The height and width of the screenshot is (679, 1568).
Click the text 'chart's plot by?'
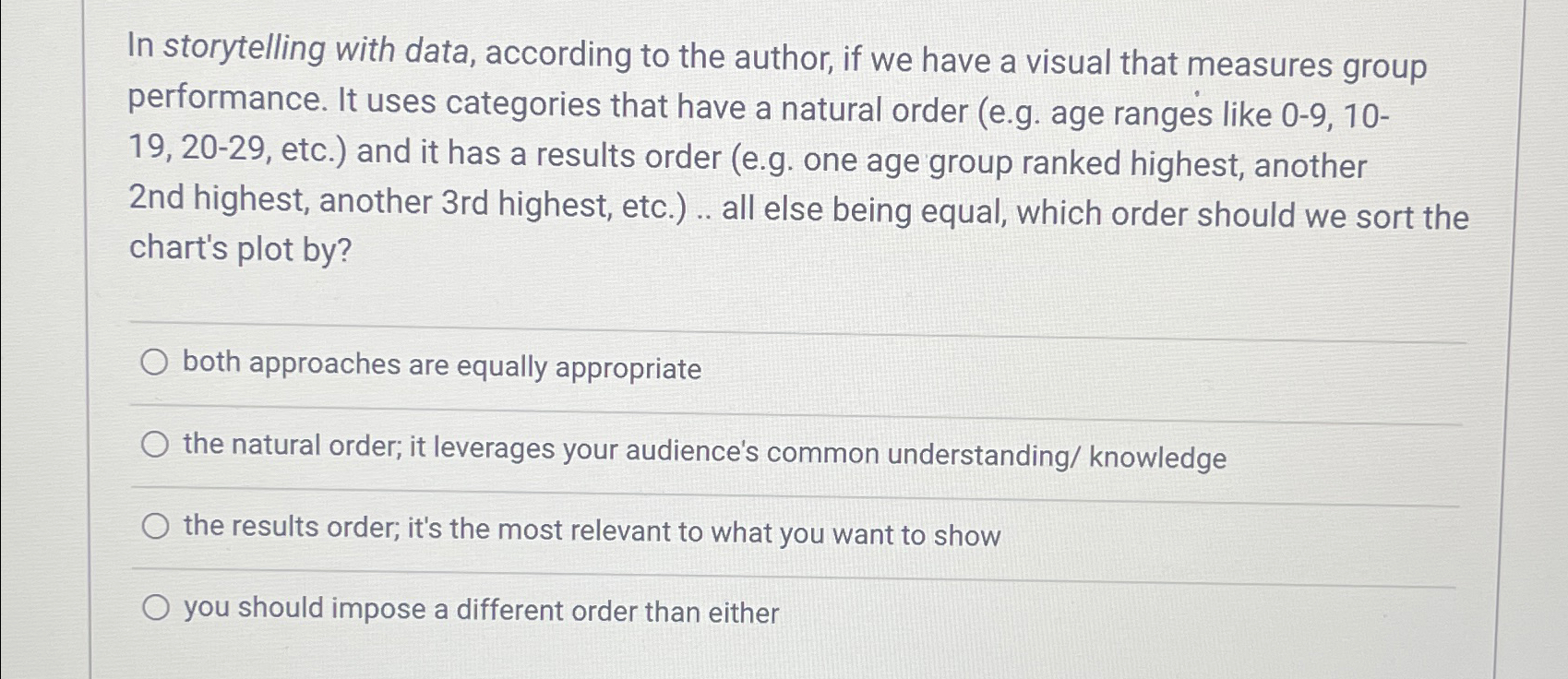click(x=240, y=247)
